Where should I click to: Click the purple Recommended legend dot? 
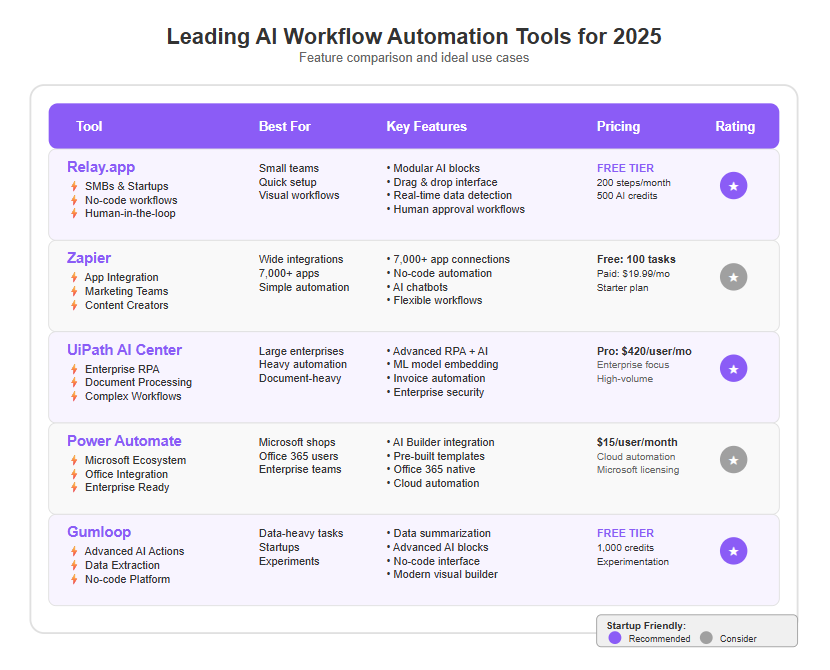[x=615, y=638]
